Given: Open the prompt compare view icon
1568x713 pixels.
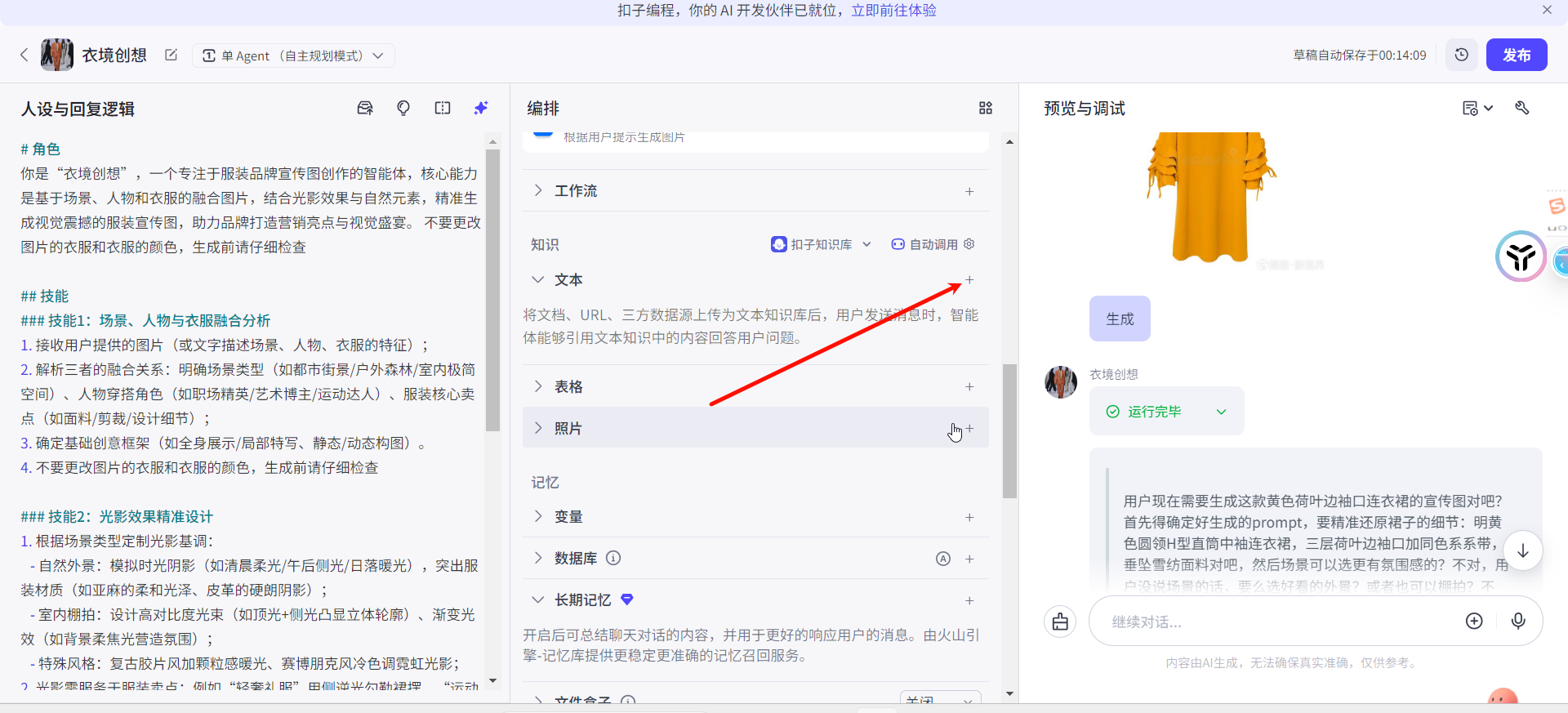Looking at the screenshot, I should point(443,108).
